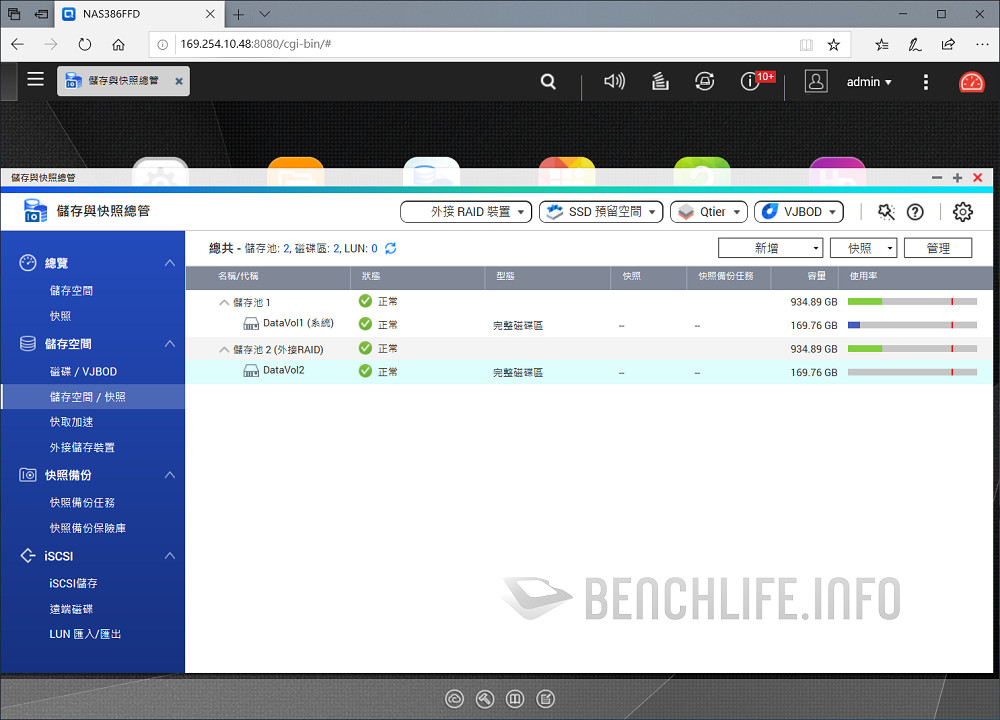Viewport: 1000px width, 720px height.
Task: Click the 管理 button
Action: point(937,248)
